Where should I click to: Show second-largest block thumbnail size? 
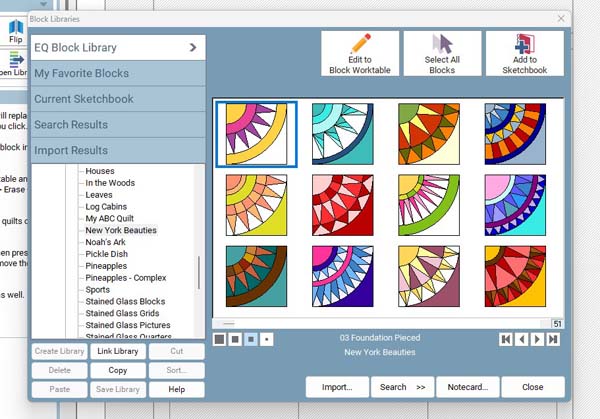(x=235, y=339)
